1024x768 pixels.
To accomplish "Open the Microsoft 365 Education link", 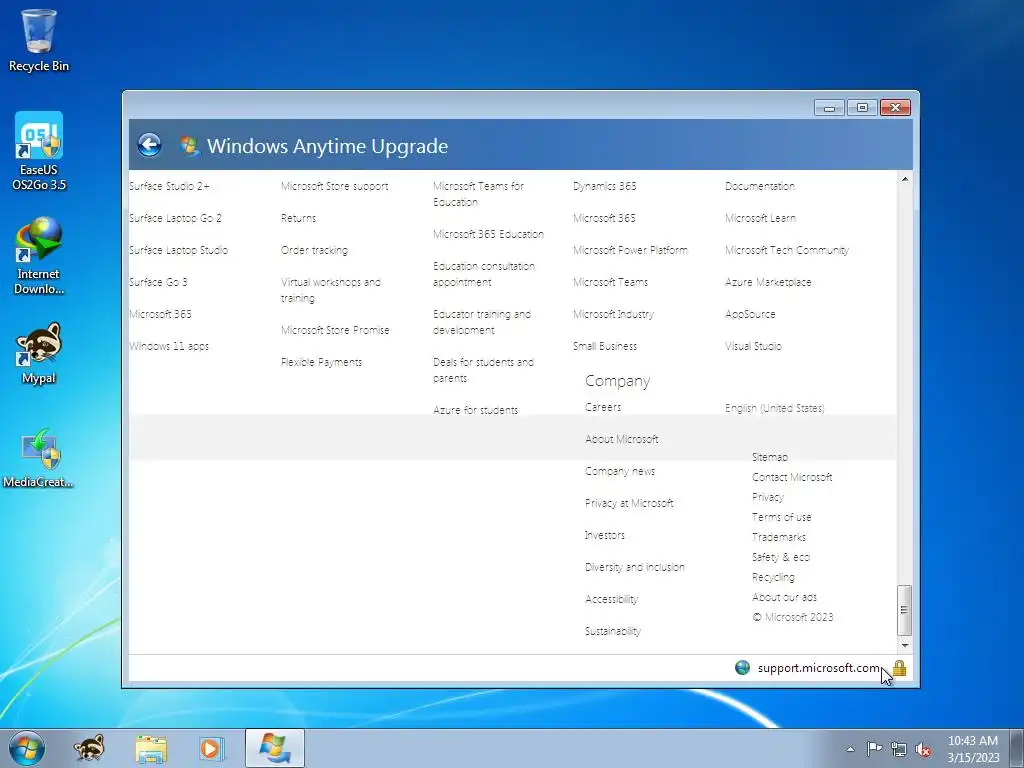I will [488, 234].
